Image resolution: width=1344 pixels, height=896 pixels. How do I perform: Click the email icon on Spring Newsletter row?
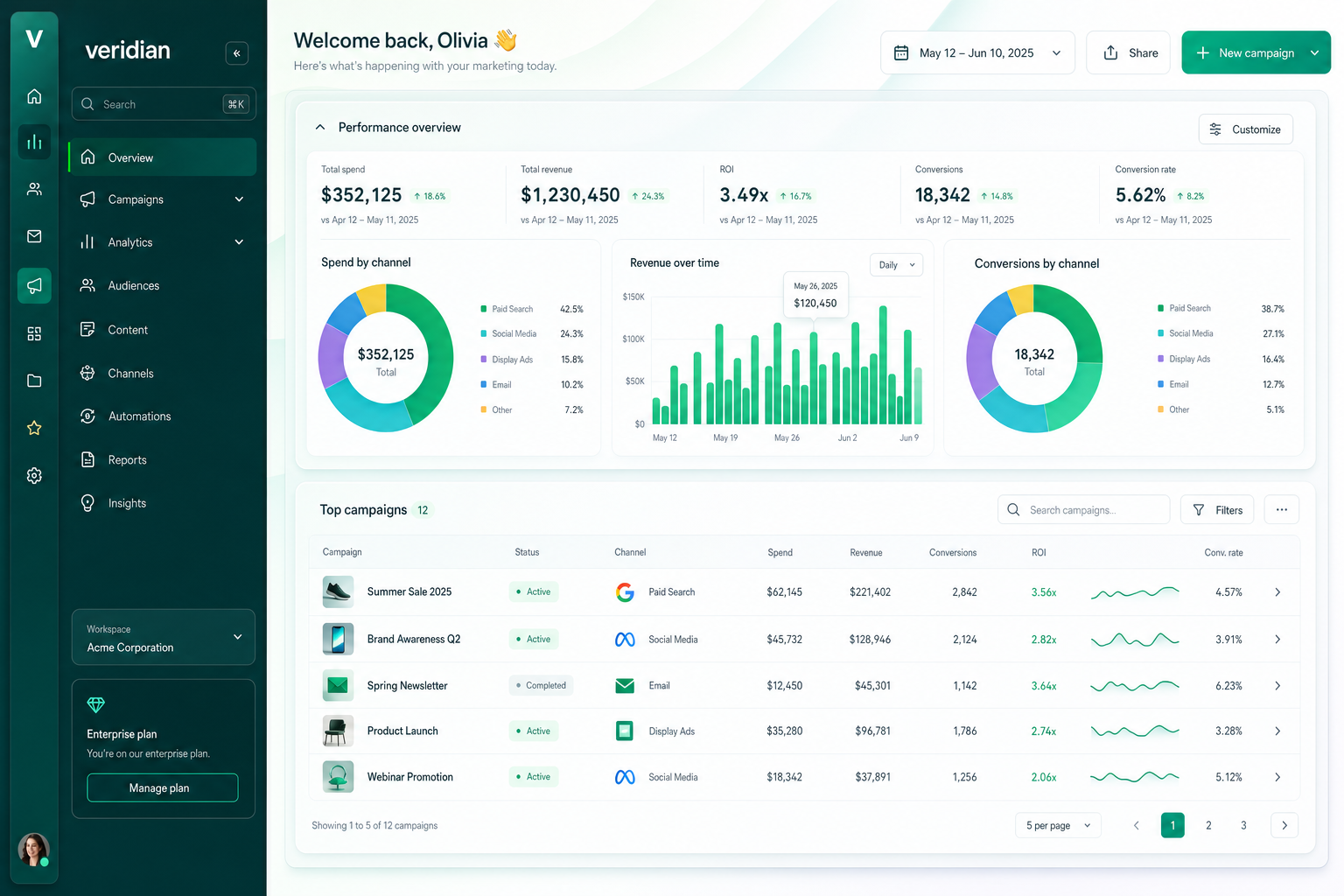[x=625, y=686]
